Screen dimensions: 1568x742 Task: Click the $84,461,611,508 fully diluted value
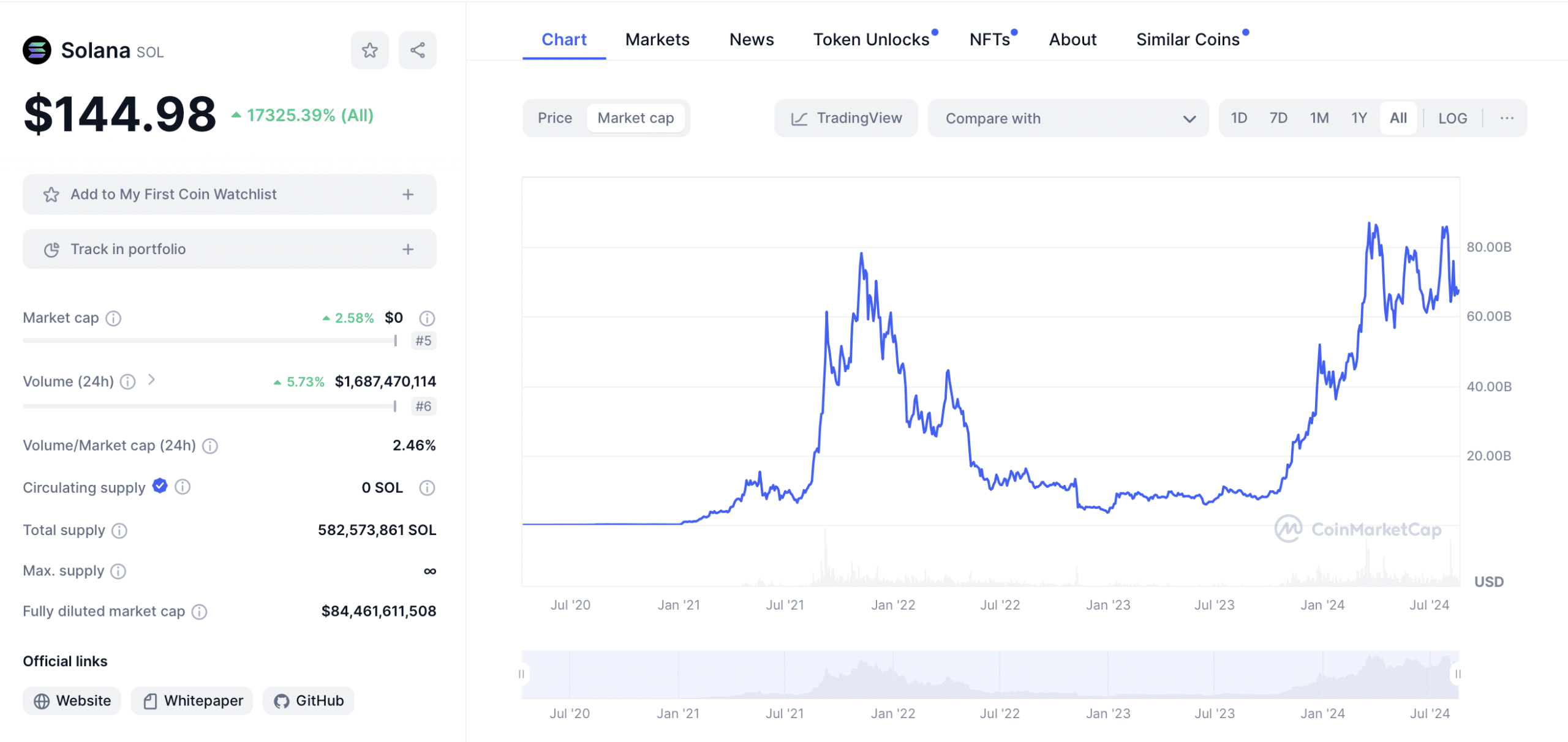coord(379,612)
